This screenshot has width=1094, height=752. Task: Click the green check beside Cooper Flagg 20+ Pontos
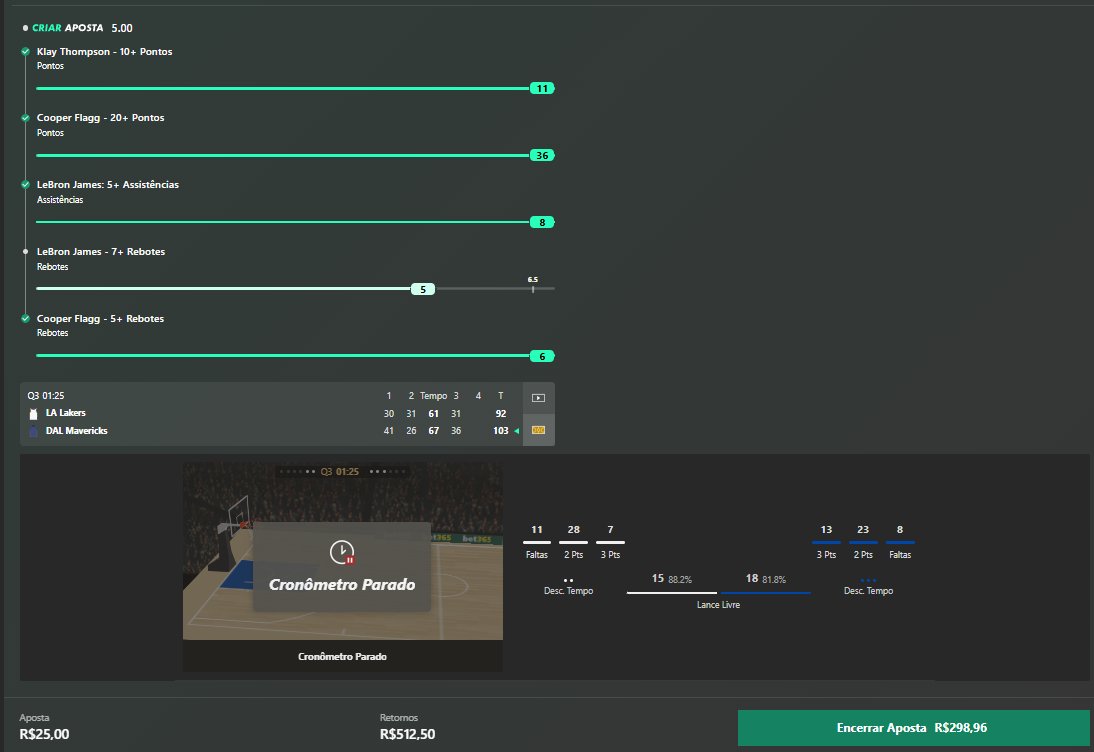26,118
